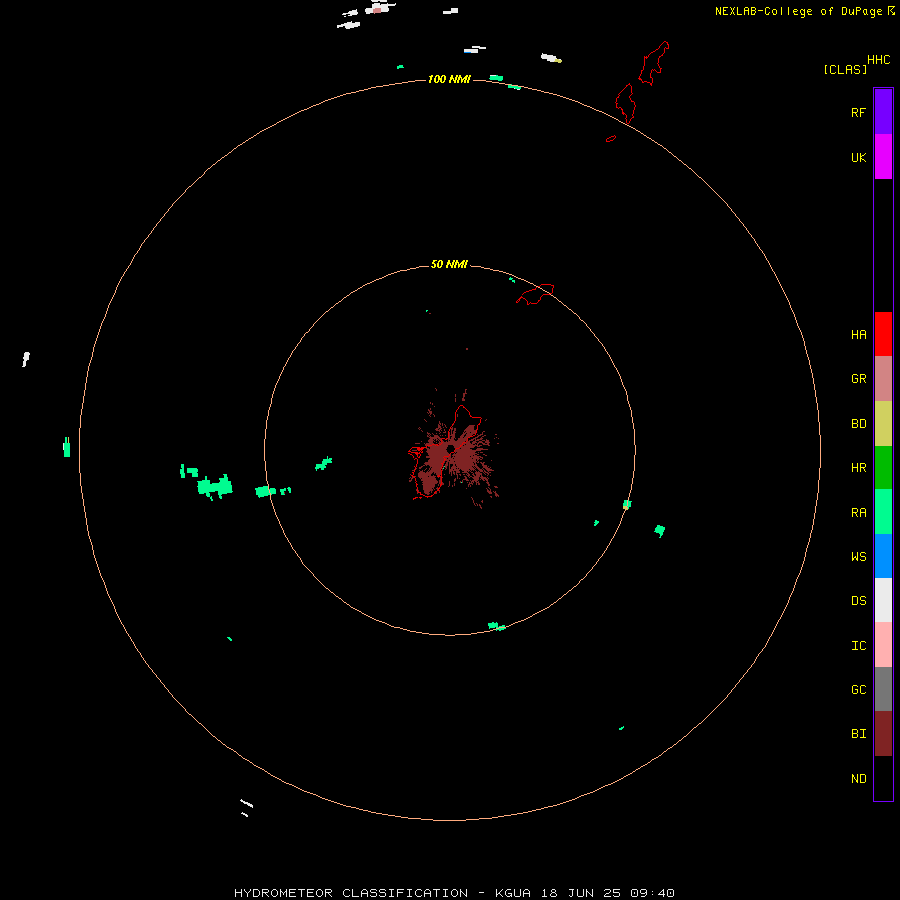Viewport: 900px width, 900px height.
Task: Click the radar site center dot
Action: click(x=451, y=448)
